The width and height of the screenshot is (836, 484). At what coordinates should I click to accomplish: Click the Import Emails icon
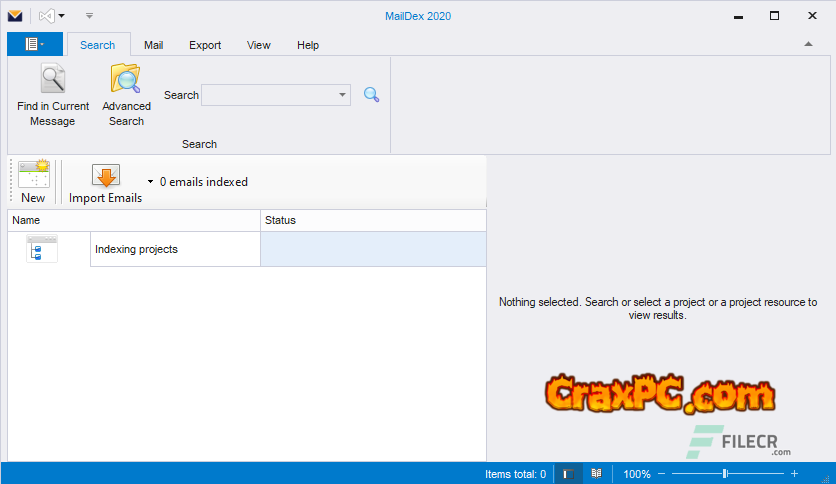click(105, 176)
